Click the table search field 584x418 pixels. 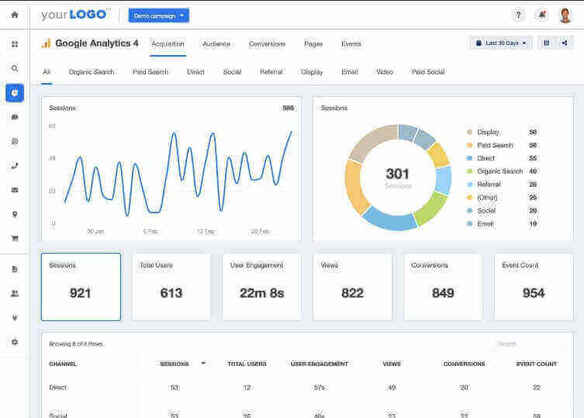click(531, 344)
